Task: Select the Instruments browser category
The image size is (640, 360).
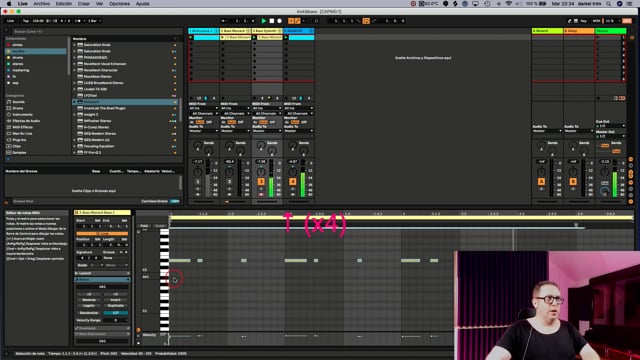Action: (22, 115)
